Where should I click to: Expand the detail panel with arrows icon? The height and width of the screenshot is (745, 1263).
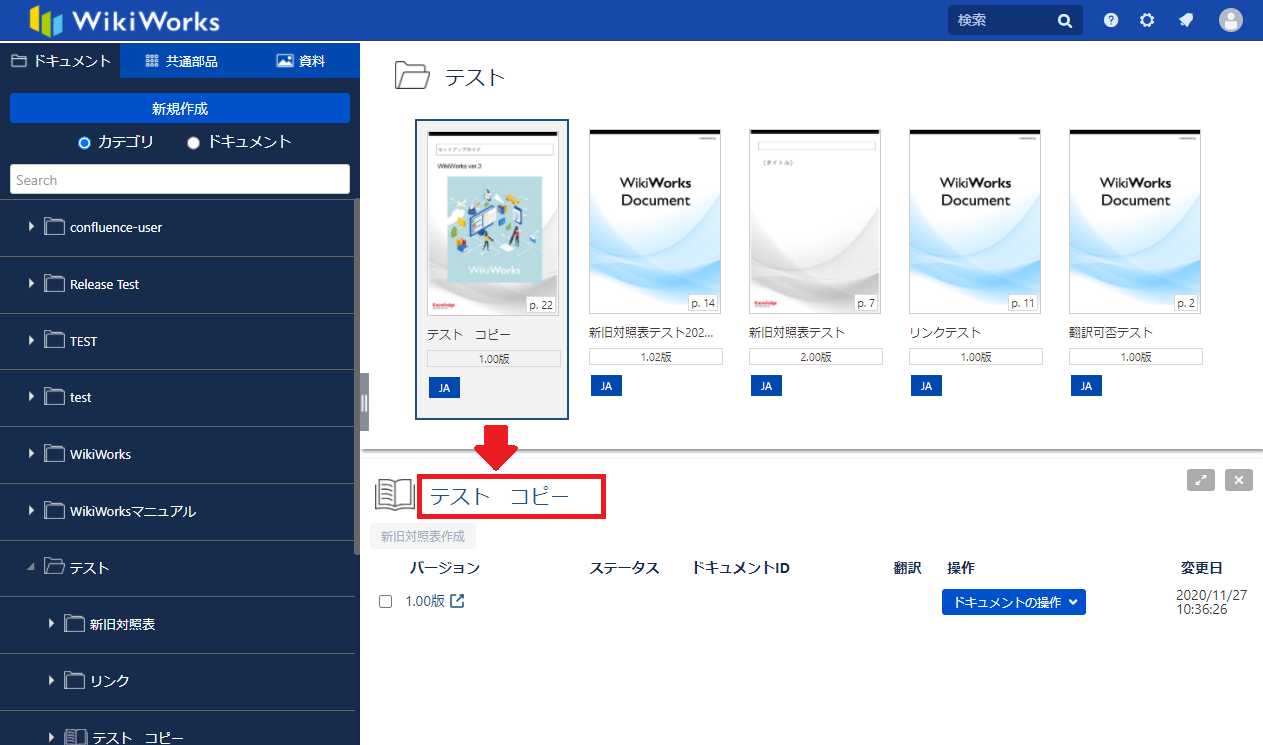[1201, 480]
